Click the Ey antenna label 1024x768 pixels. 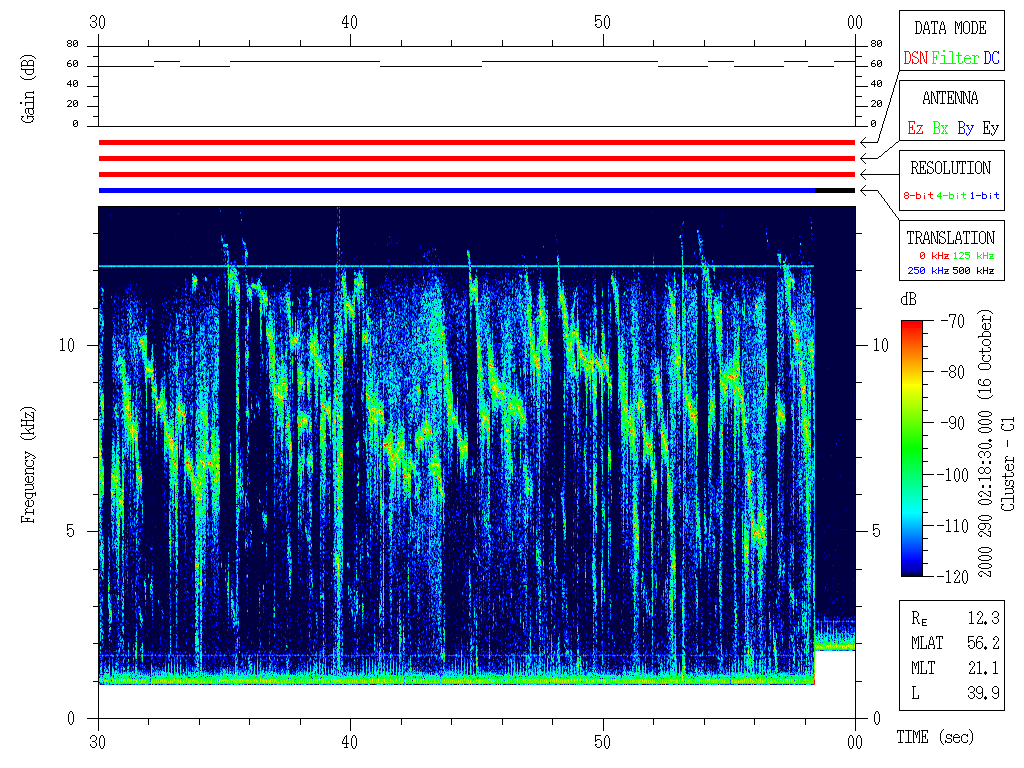click(990, 128)
